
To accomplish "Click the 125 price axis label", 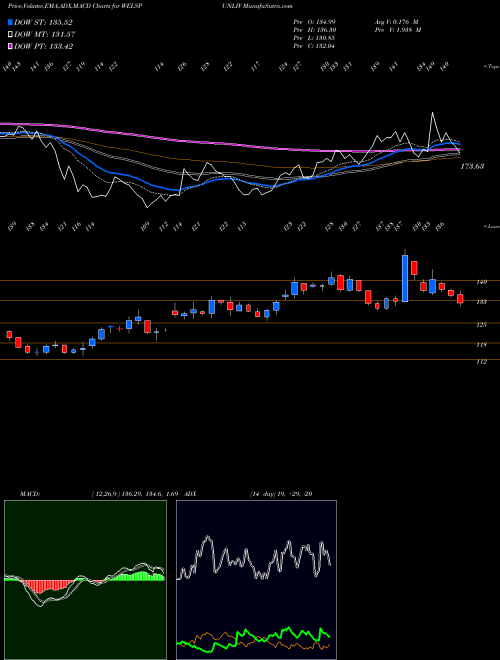I will [481, 325].
